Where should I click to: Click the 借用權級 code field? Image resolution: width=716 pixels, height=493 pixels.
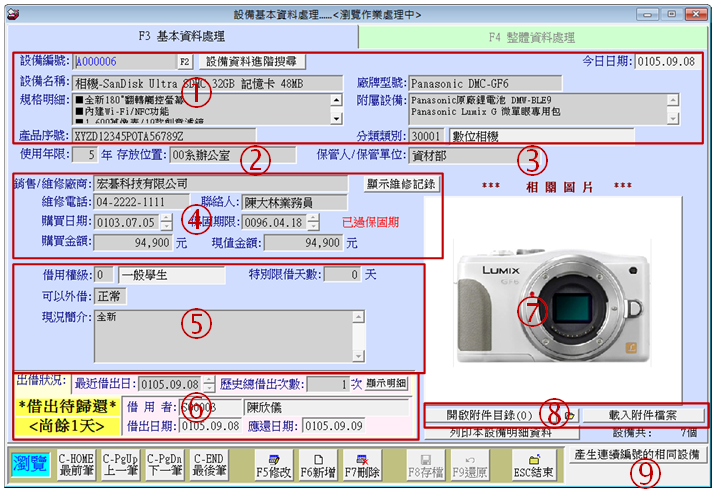(104, 275)
